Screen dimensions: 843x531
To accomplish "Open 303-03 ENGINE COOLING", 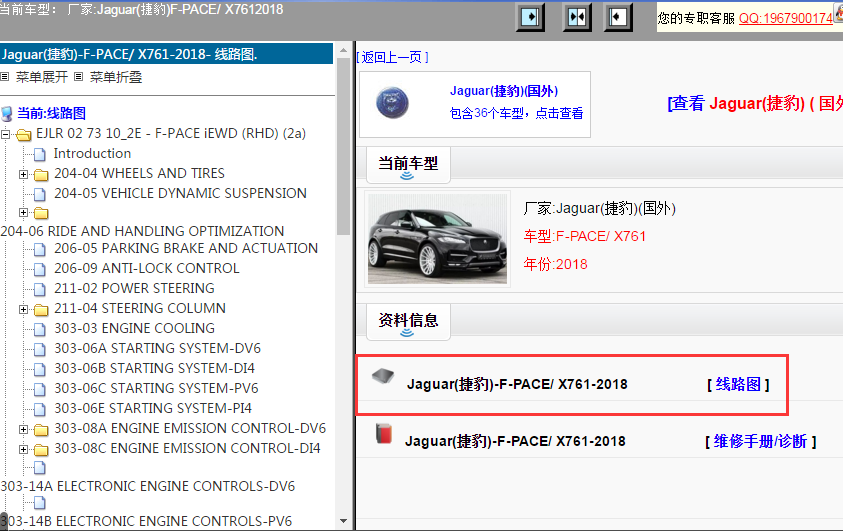I will pyautogui.click(x=134, y=328).
